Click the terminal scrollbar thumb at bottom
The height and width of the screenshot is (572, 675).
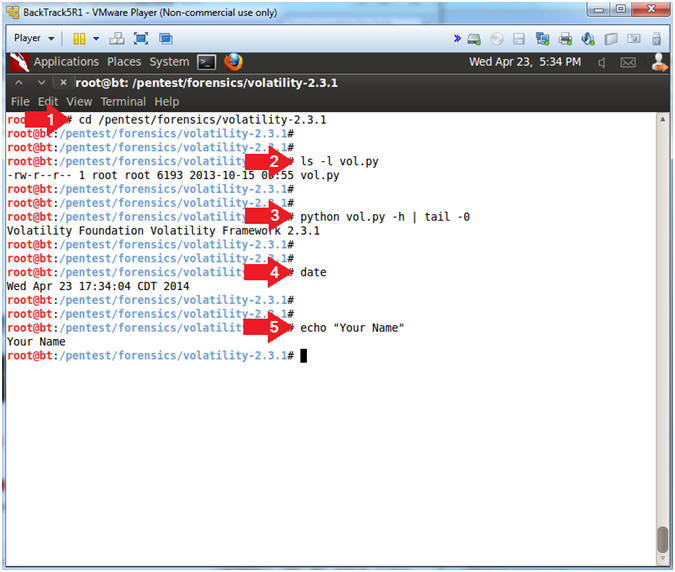663,539
